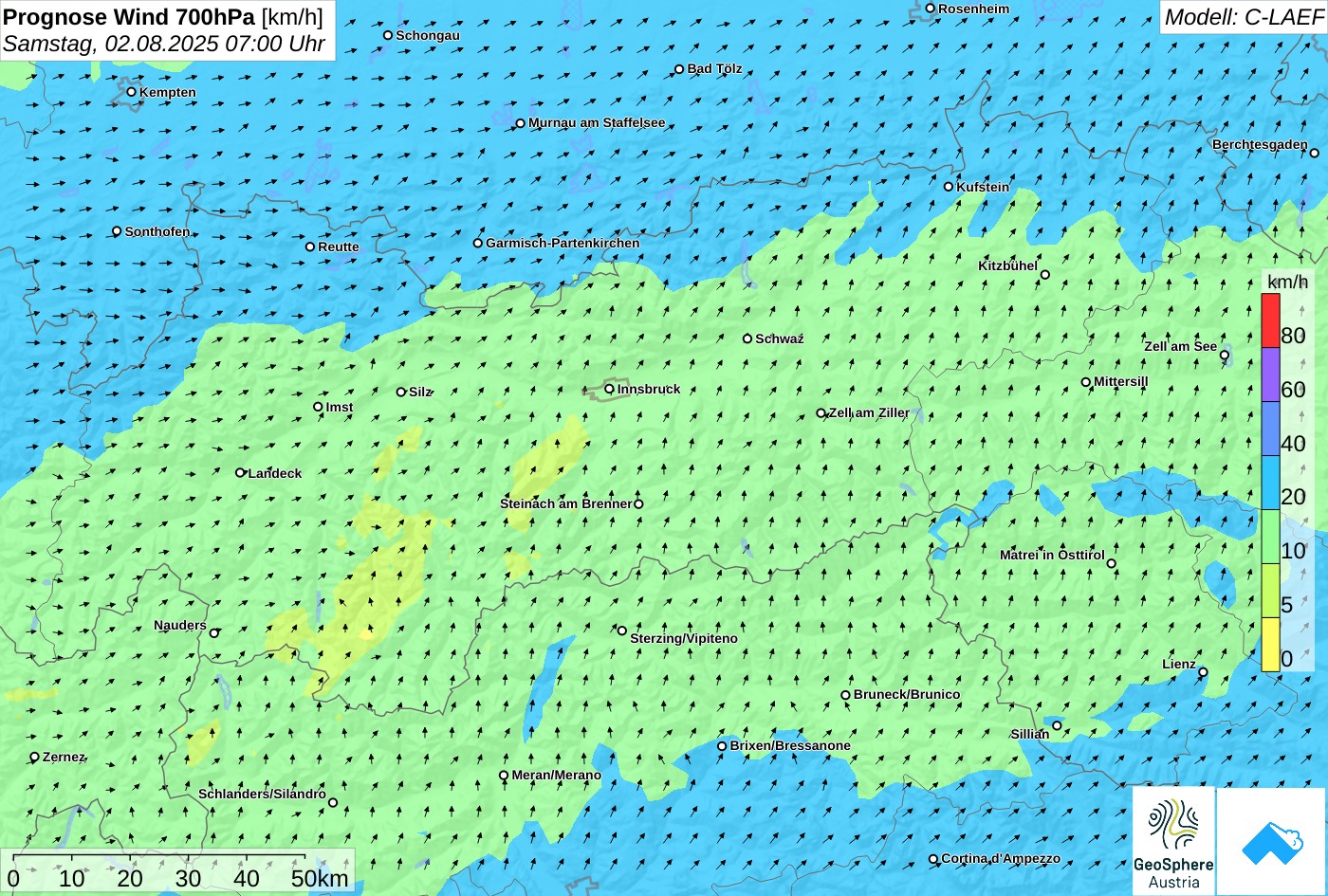Click the Kempten city marker
The width and height of the screenshot is (1328, 896).
[x=132, y=92]
